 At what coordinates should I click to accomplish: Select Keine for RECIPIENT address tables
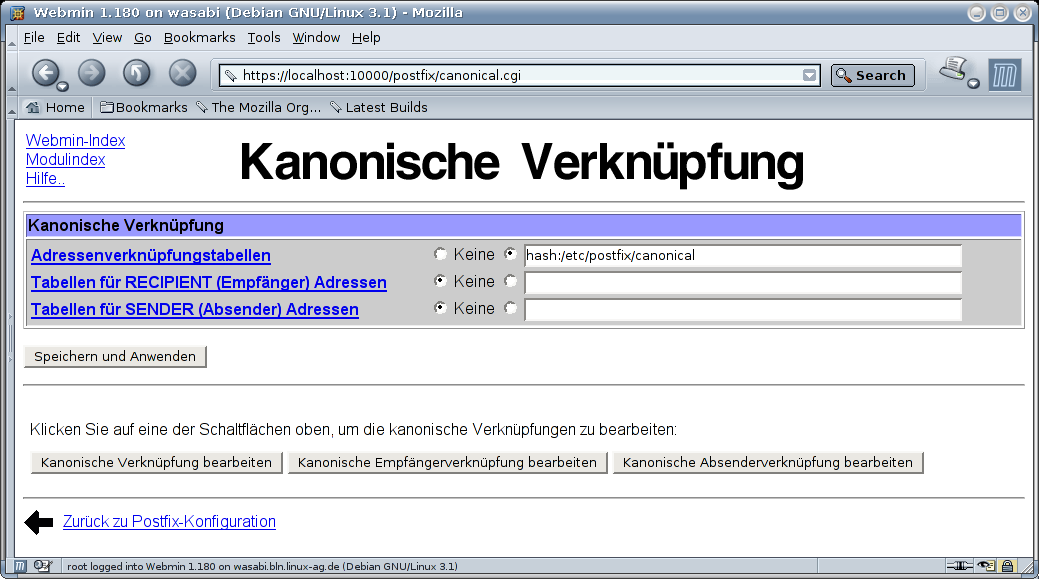[x=440, y=281]
